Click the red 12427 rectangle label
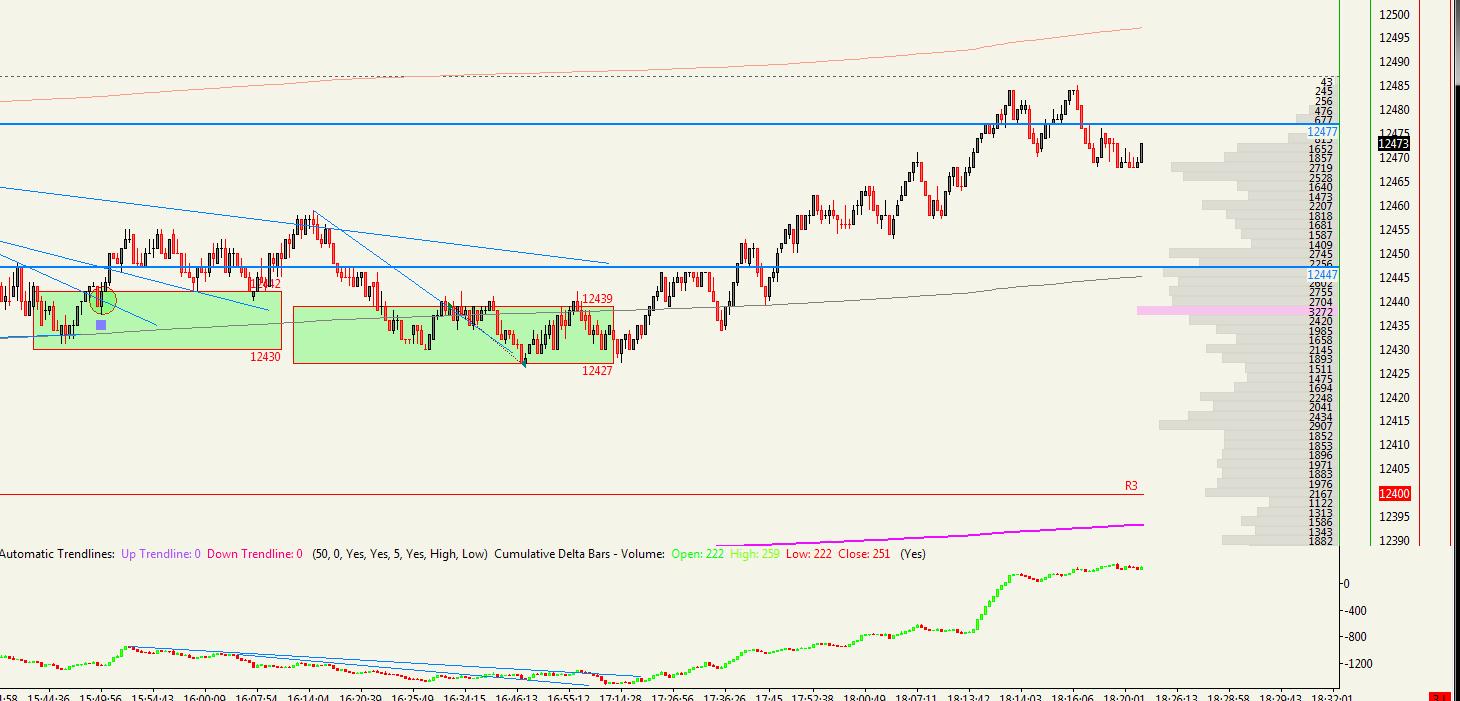 (x=597, y=370)
